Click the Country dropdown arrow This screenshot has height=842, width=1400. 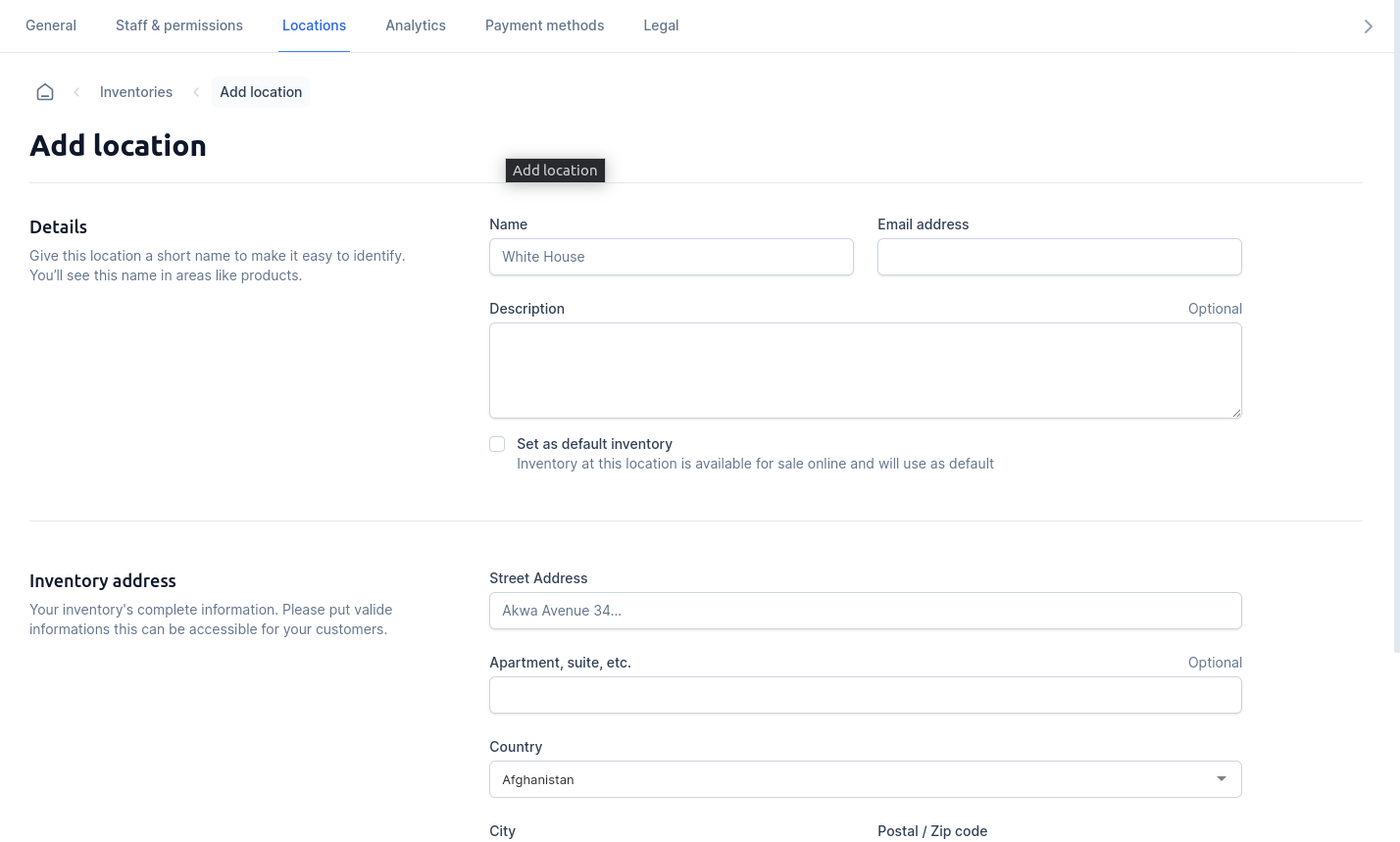(1221, 779)
